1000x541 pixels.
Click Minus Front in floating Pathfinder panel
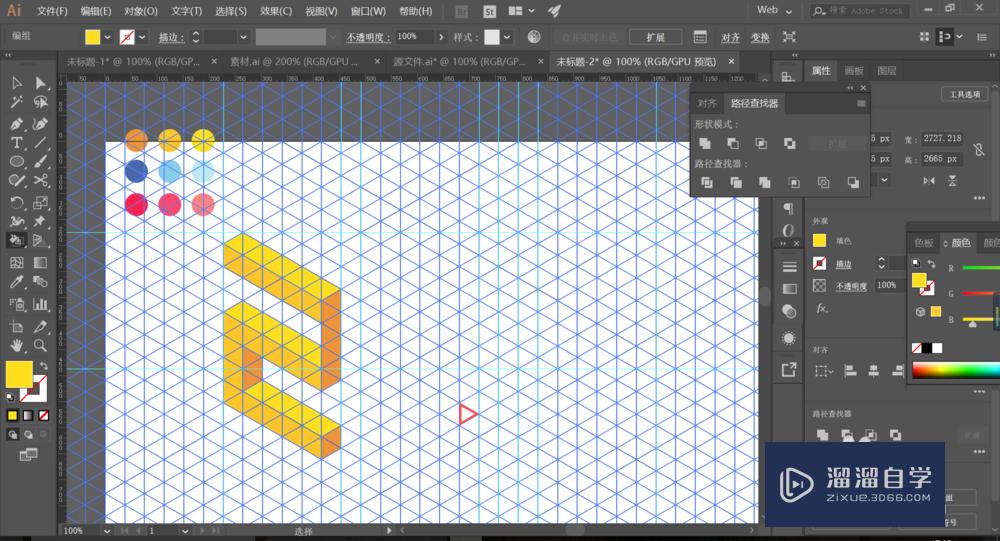pos(733,143)
